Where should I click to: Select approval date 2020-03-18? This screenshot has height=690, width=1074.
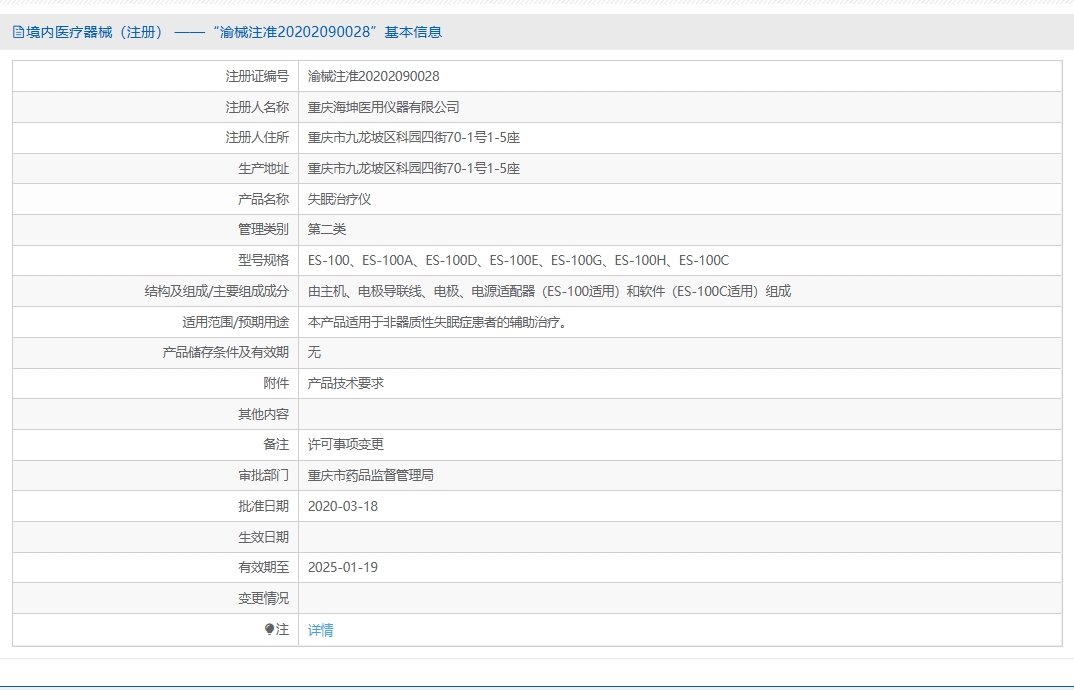click(x=342, y=506)
